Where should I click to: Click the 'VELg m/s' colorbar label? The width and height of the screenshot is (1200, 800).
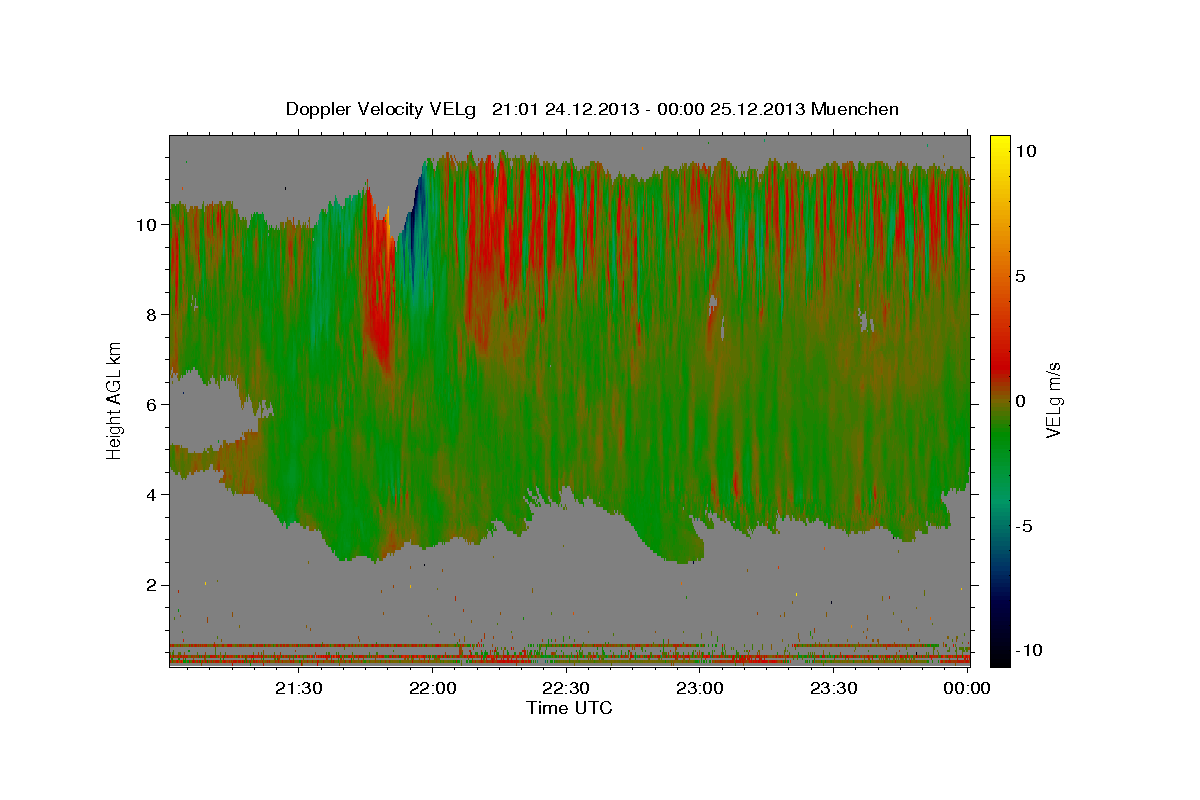[1053, 400]
